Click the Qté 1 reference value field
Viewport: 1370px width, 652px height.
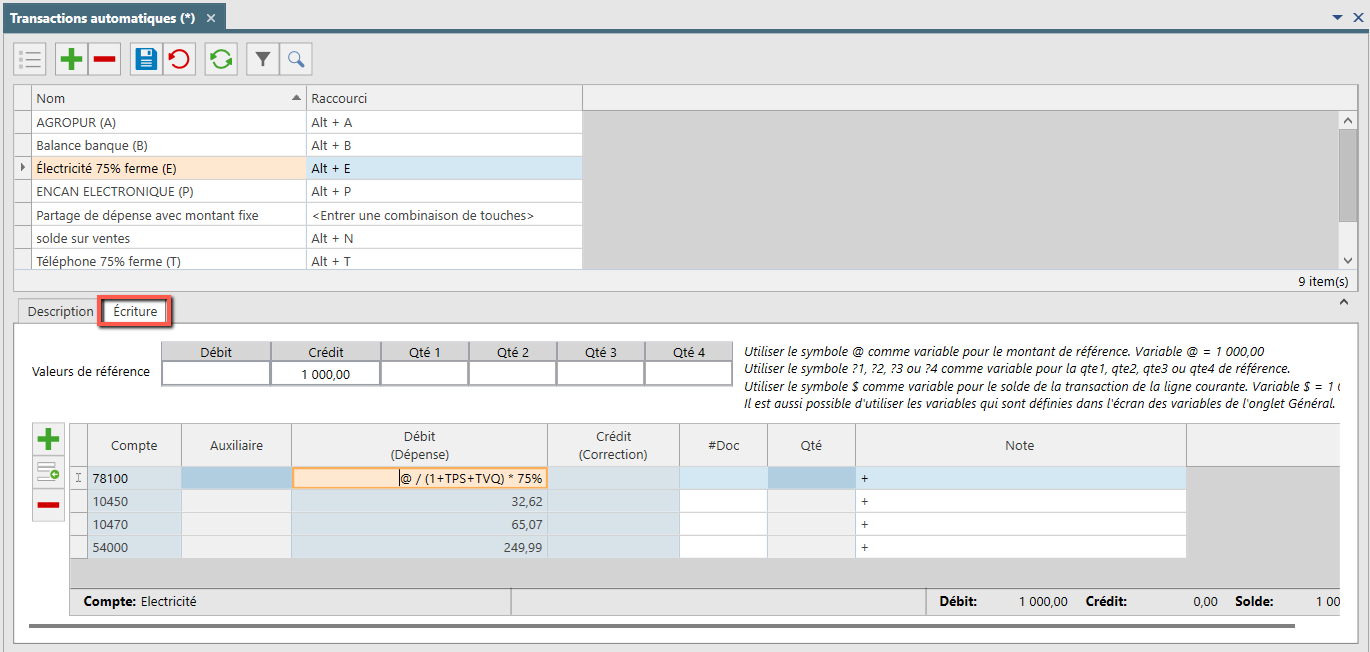(424, 374)
